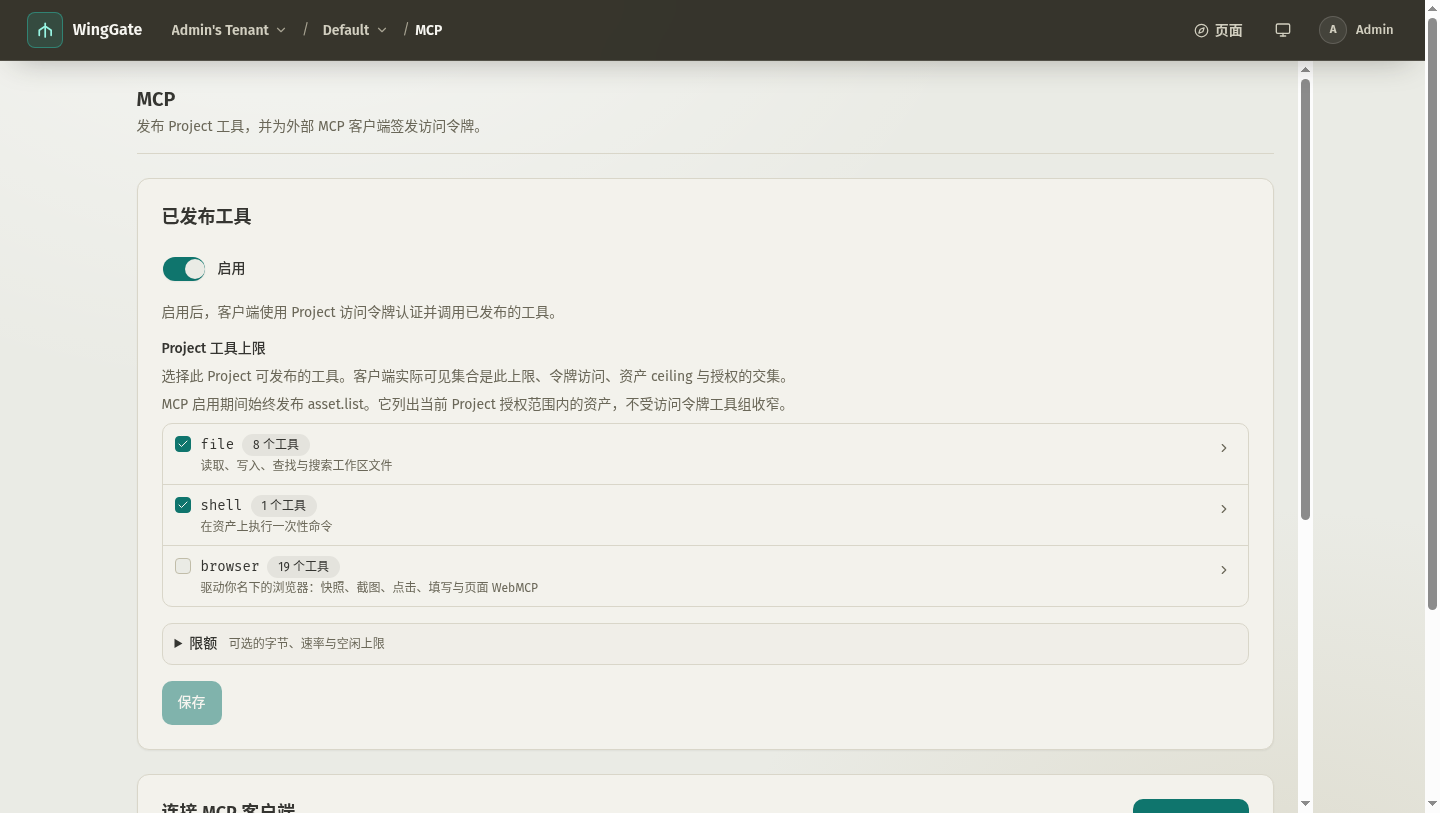Click the teal button in 连接 MCP 客户端 card
Viewport: 1440px width, 813px height.
coord(1190,806)
